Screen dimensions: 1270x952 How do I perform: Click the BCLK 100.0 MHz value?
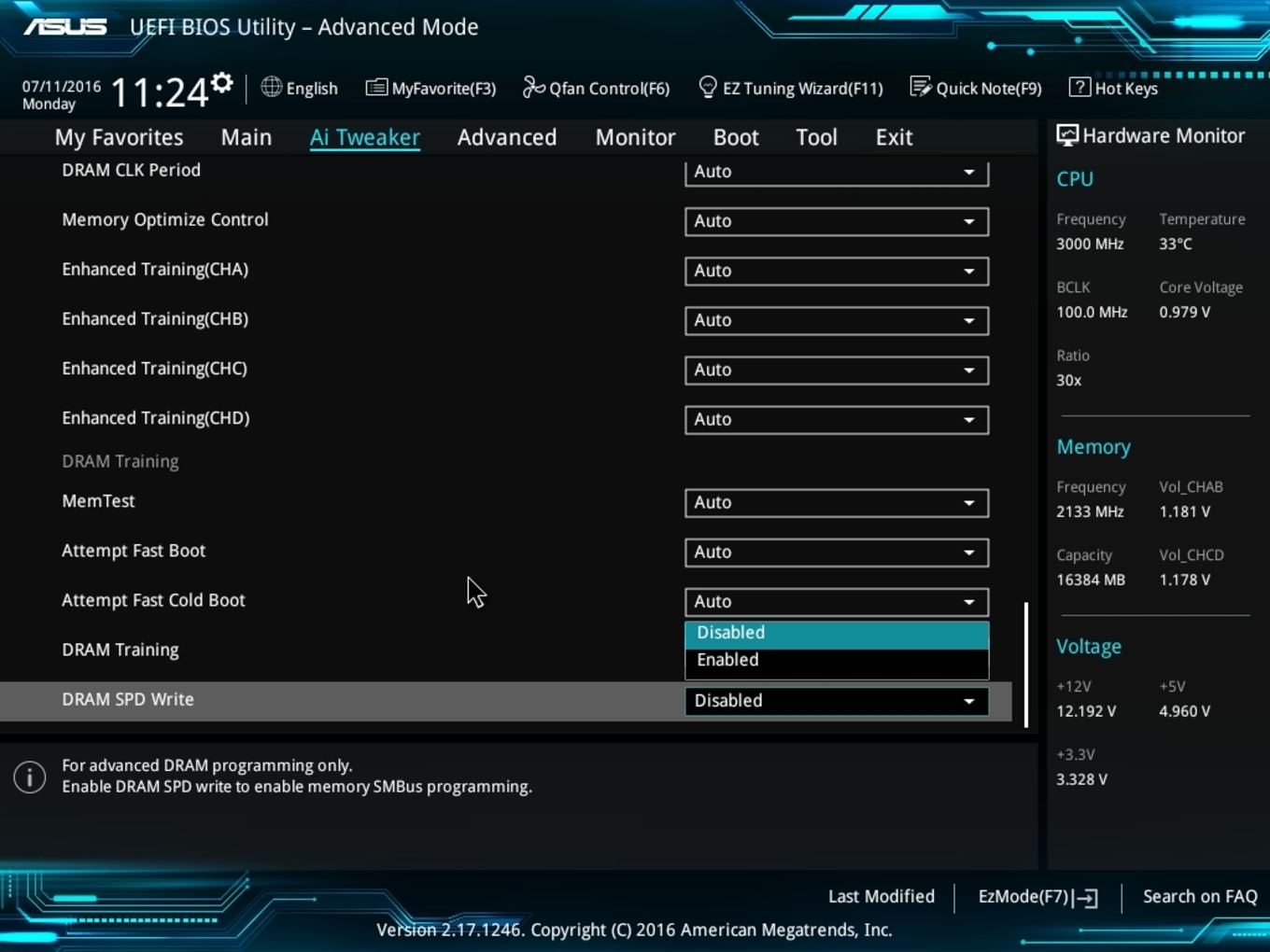click(x=1092, y=312)
